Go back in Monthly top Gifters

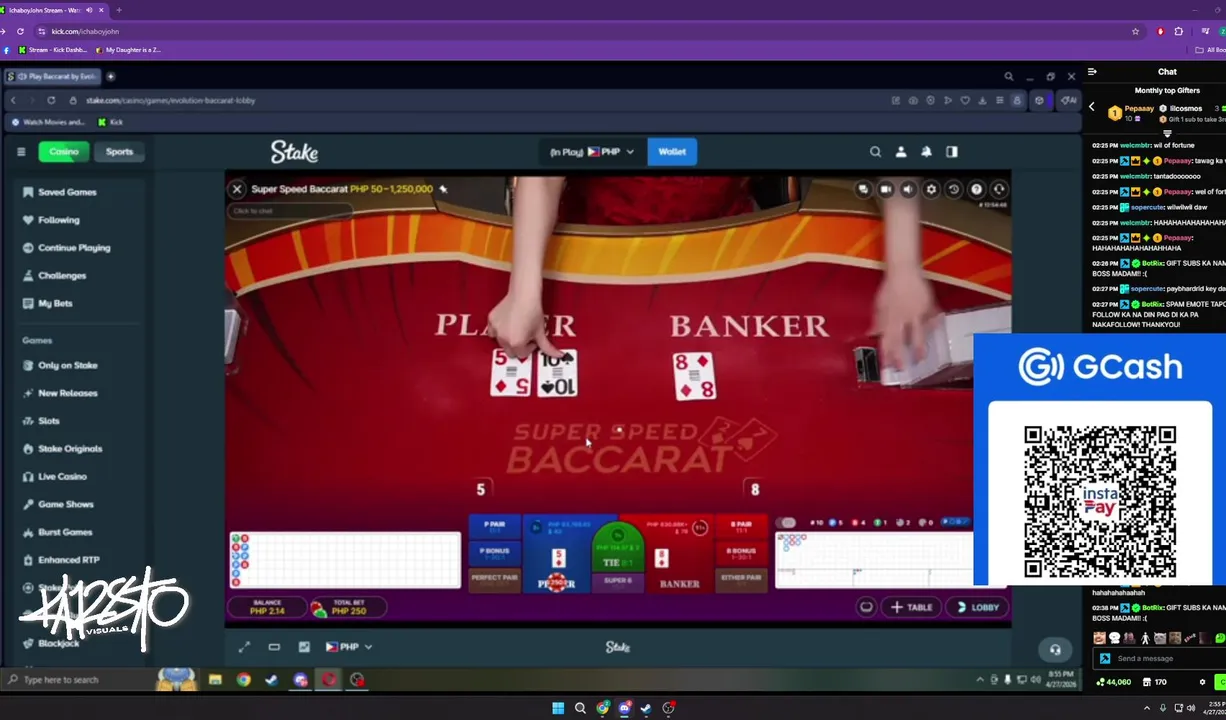pos(1092,107)
